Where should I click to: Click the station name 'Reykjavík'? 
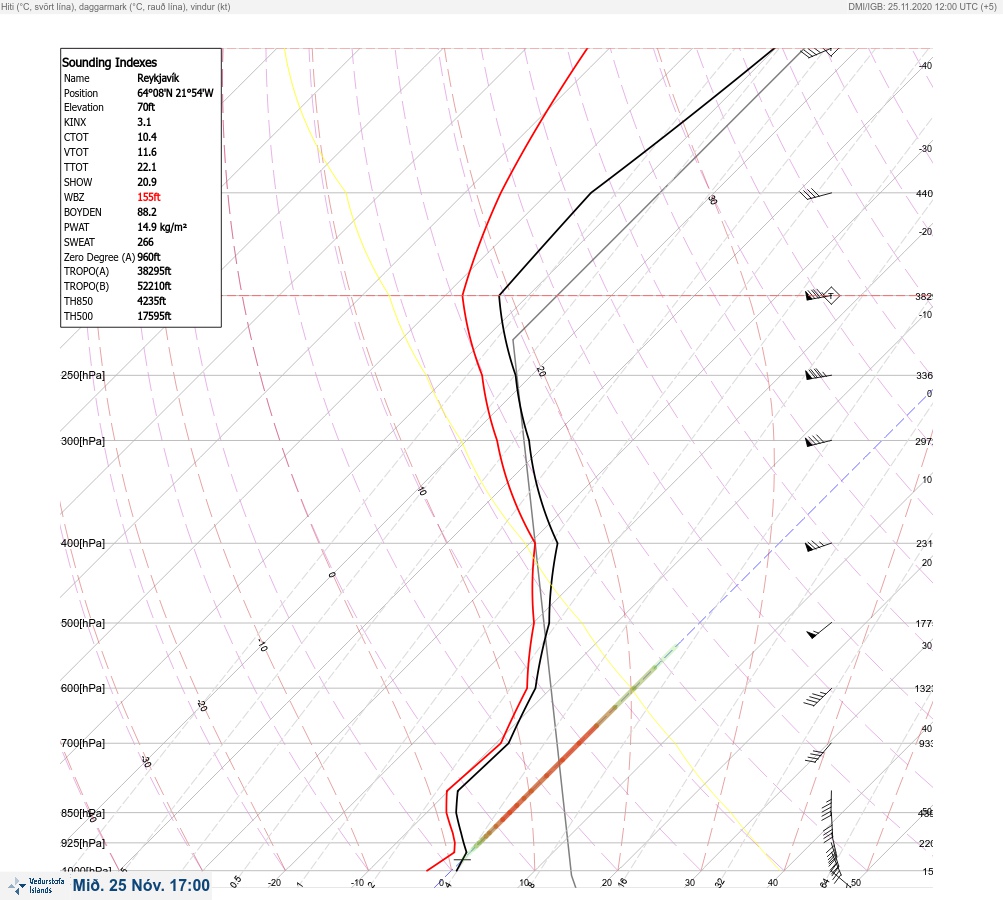pyautogui.click(x=158, y=78)
